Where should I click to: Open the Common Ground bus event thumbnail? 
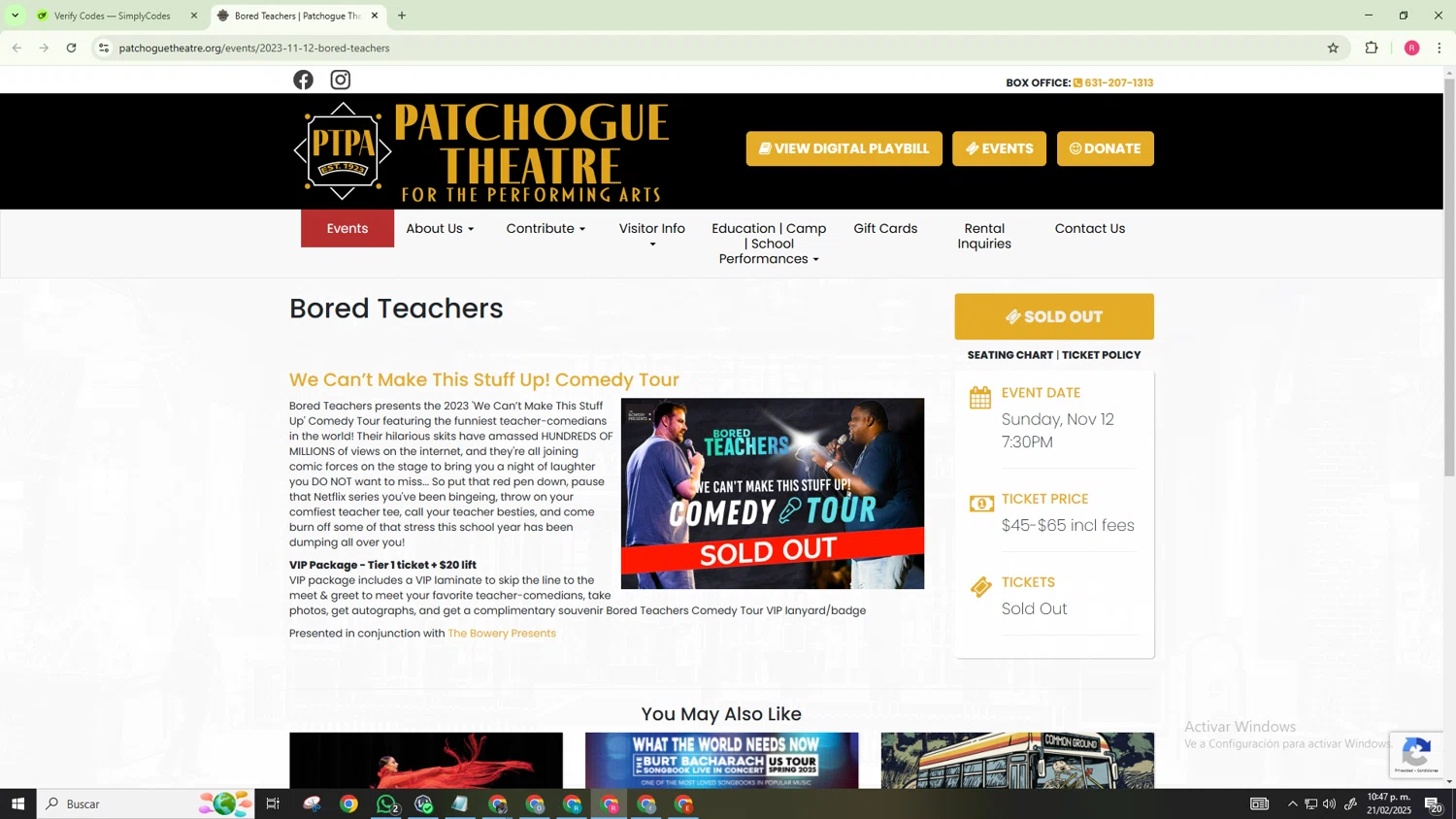1017,761
